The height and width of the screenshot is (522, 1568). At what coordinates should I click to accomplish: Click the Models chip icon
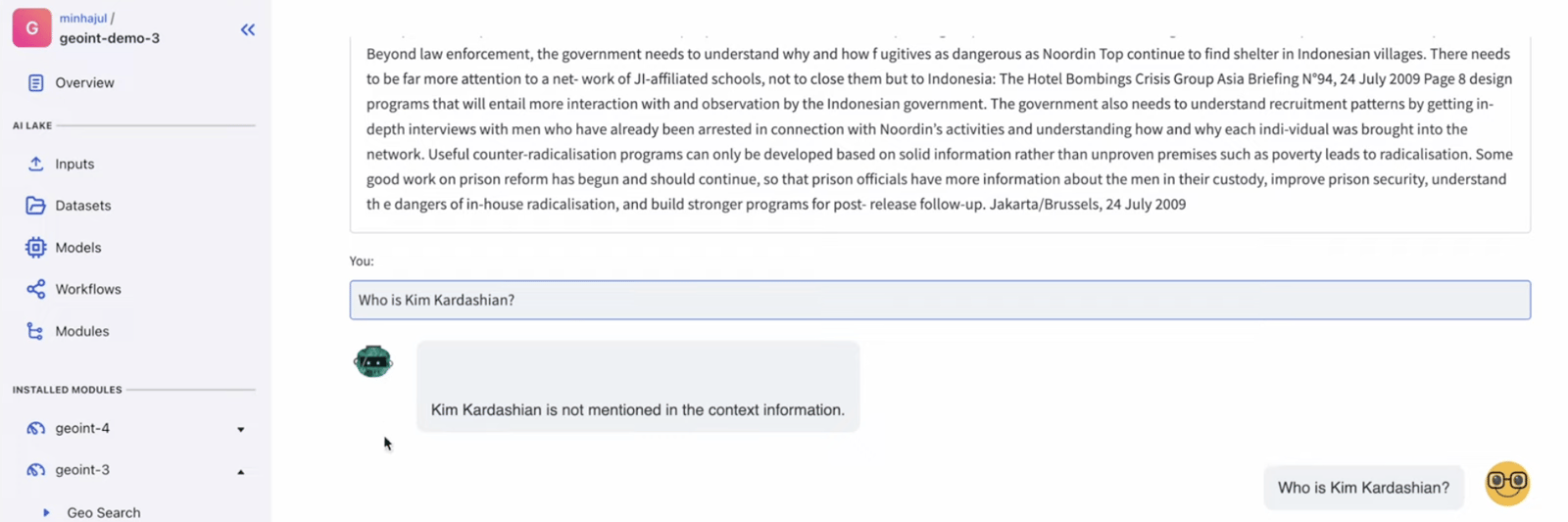tap(36, 248)
